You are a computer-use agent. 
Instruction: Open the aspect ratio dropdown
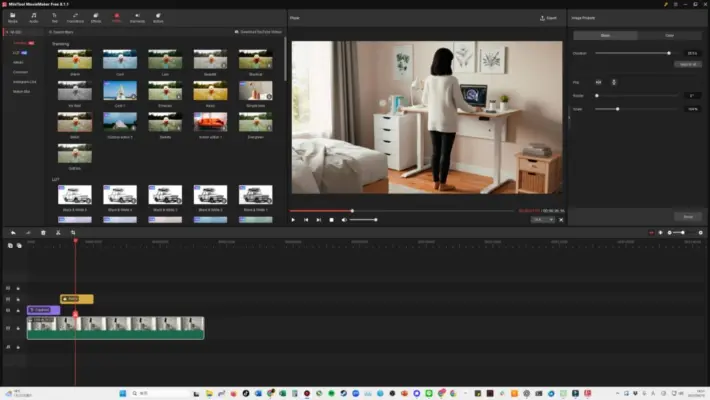542,220
